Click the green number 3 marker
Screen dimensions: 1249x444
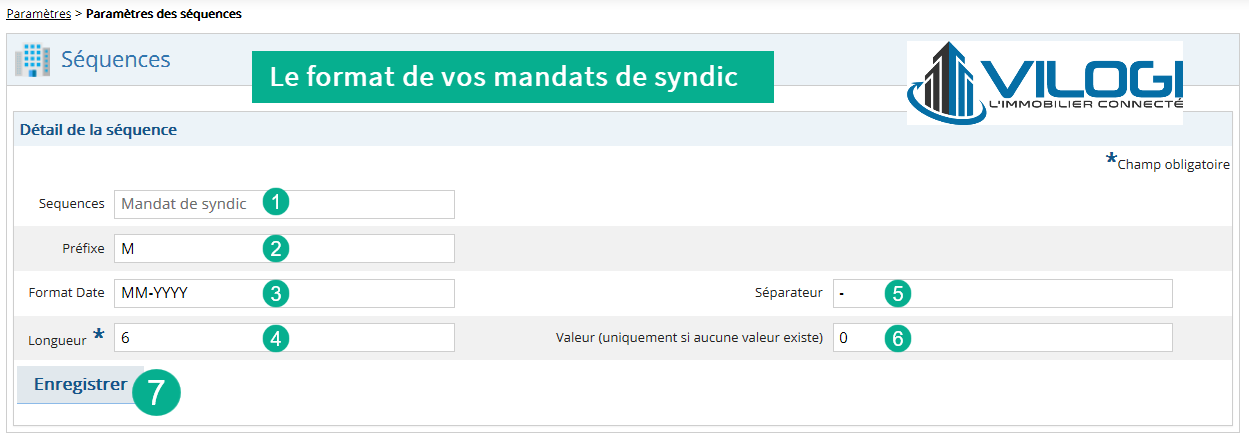point(276,293)
